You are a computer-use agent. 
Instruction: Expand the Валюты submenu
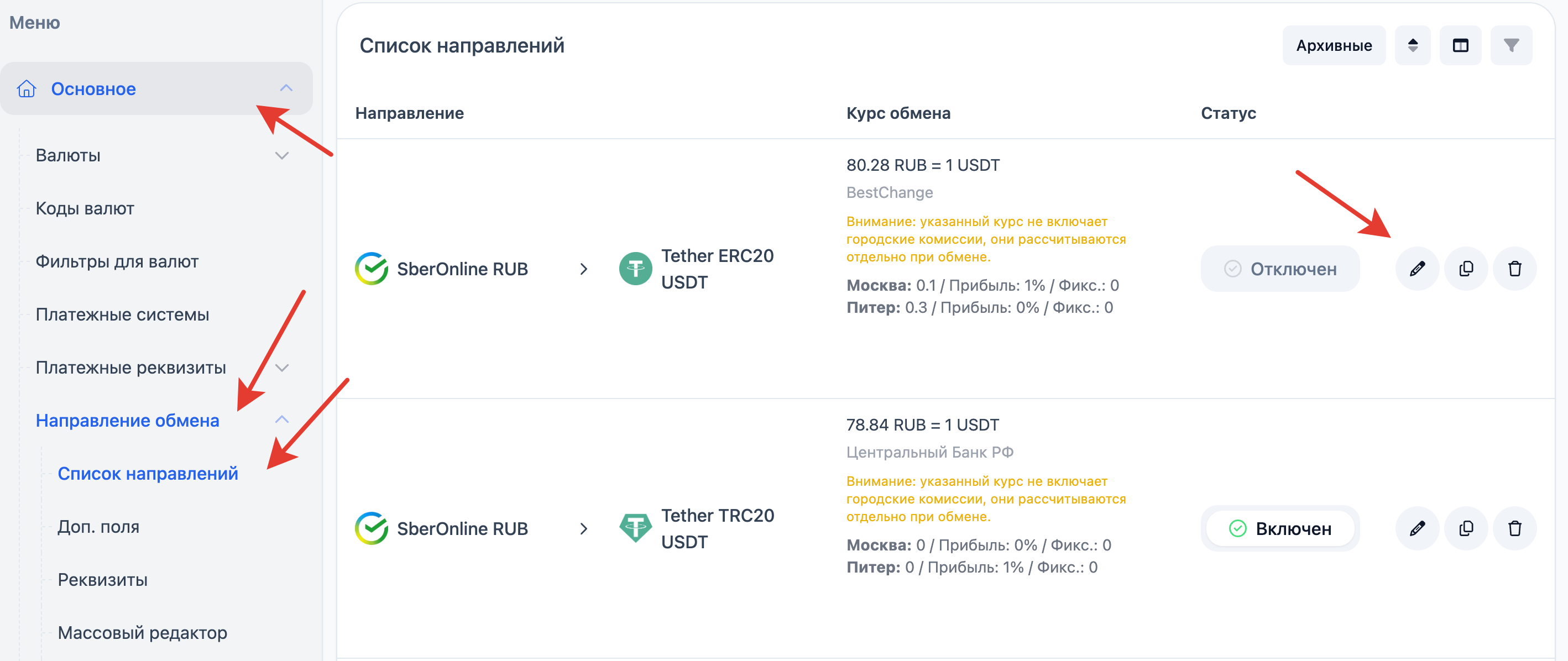[281, 155]
